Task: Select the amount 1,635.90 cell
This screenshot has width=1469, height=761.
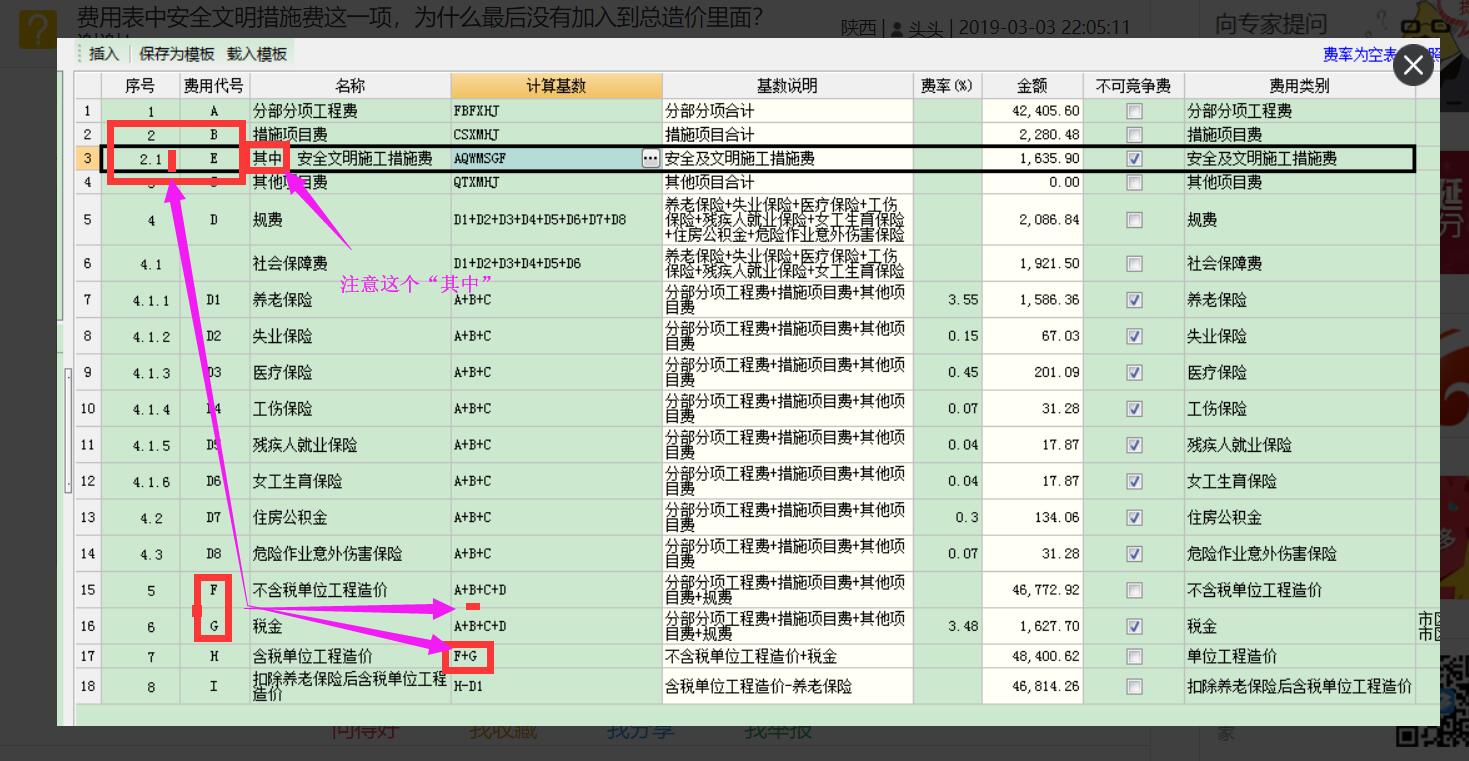Action: [x=1032, y=158]
